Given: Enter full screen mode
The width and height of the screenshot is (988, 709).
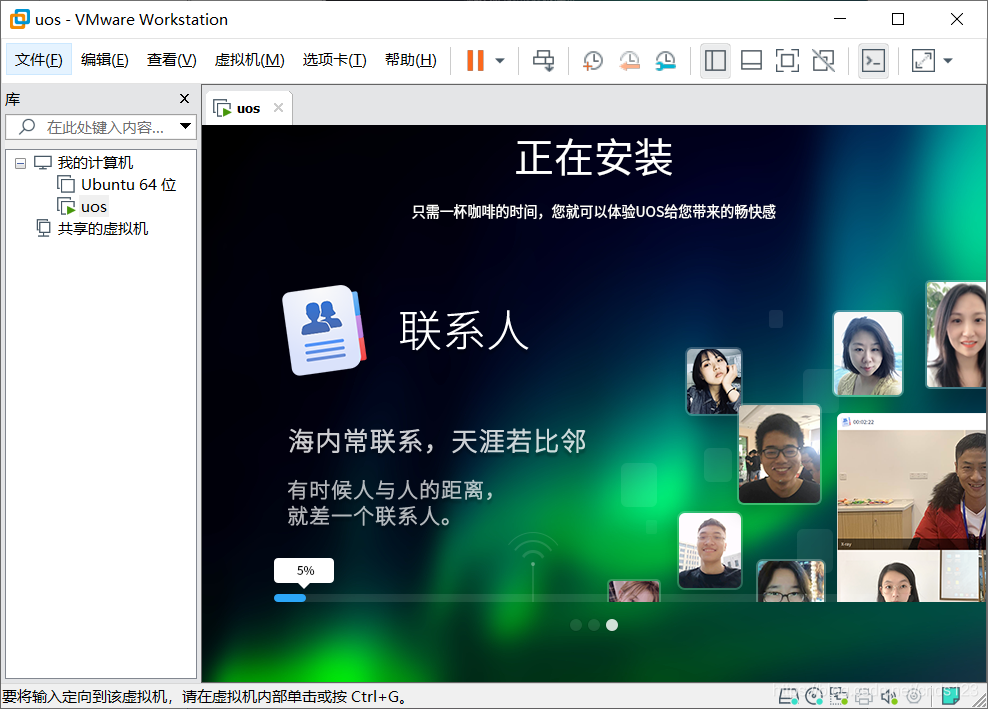Looking at the screenshot, I should click(787, 61).
